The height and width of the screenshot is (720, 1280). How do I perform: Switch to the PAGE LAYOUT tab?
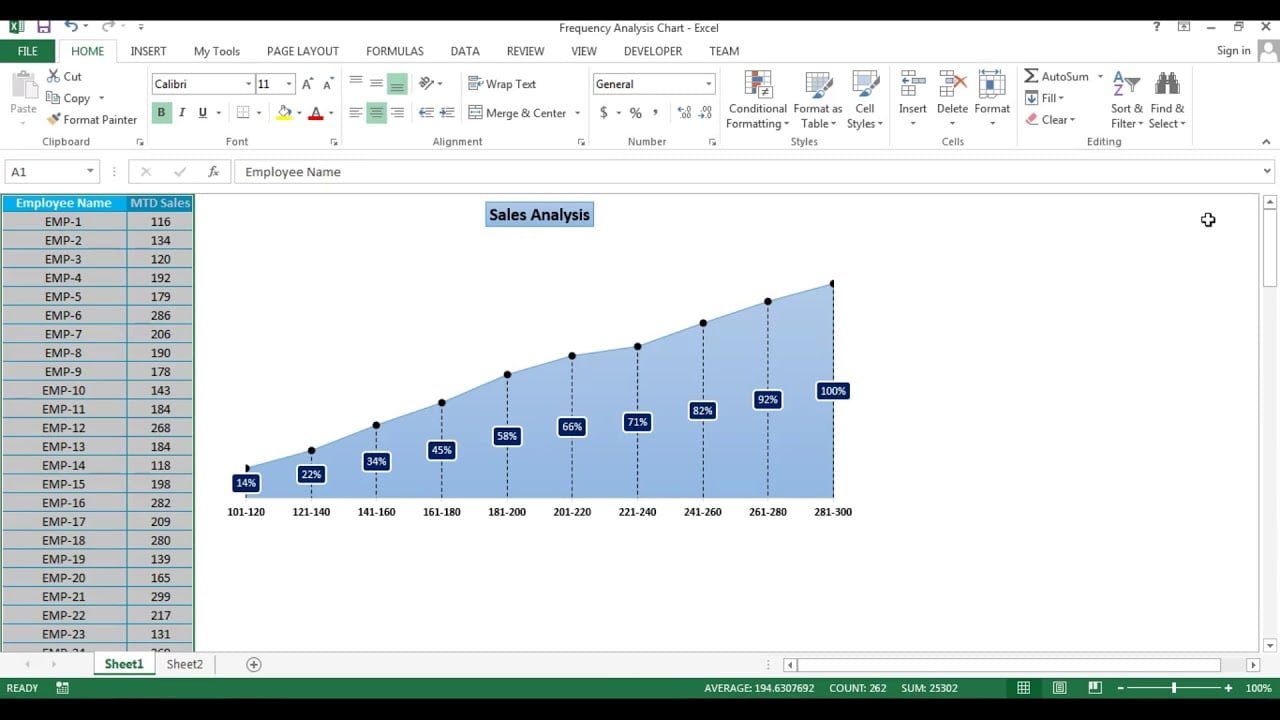(303, 51)
